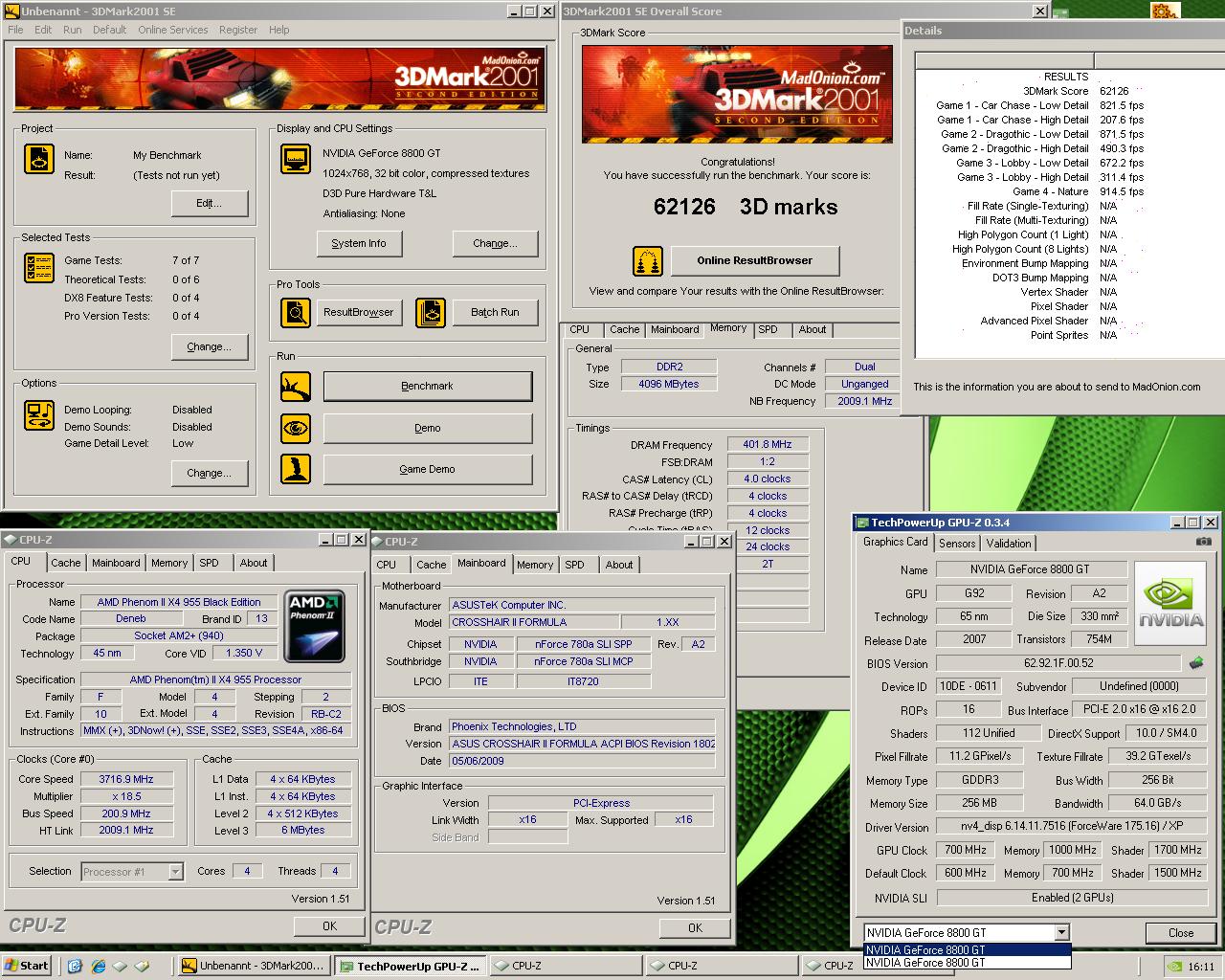
Task: Click the ResultBrowser button
Action: click(x=358, y=312)
